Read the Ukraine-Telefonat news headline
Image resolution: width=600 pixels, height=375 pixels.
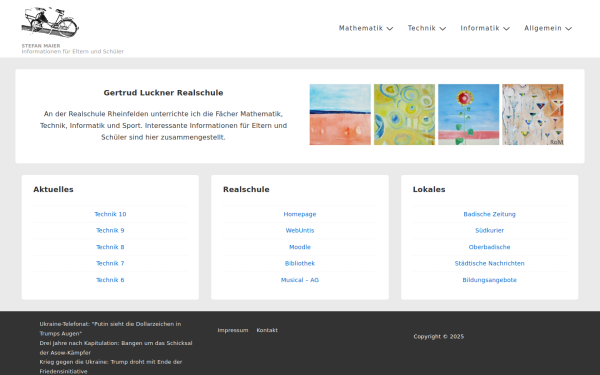tap(110, 329)
